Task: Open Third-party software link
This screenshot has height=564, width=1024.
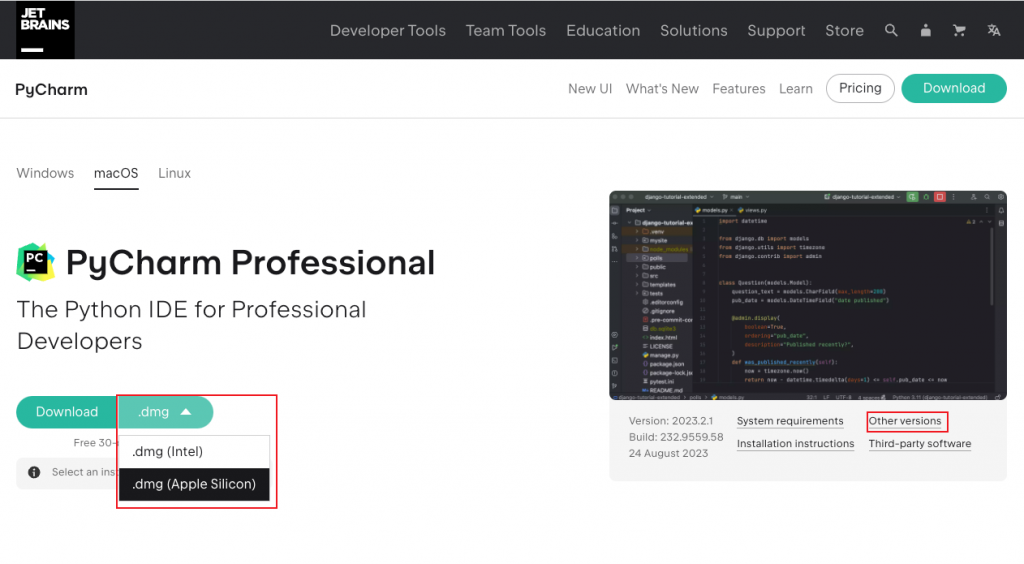Action: click(920, 444)
